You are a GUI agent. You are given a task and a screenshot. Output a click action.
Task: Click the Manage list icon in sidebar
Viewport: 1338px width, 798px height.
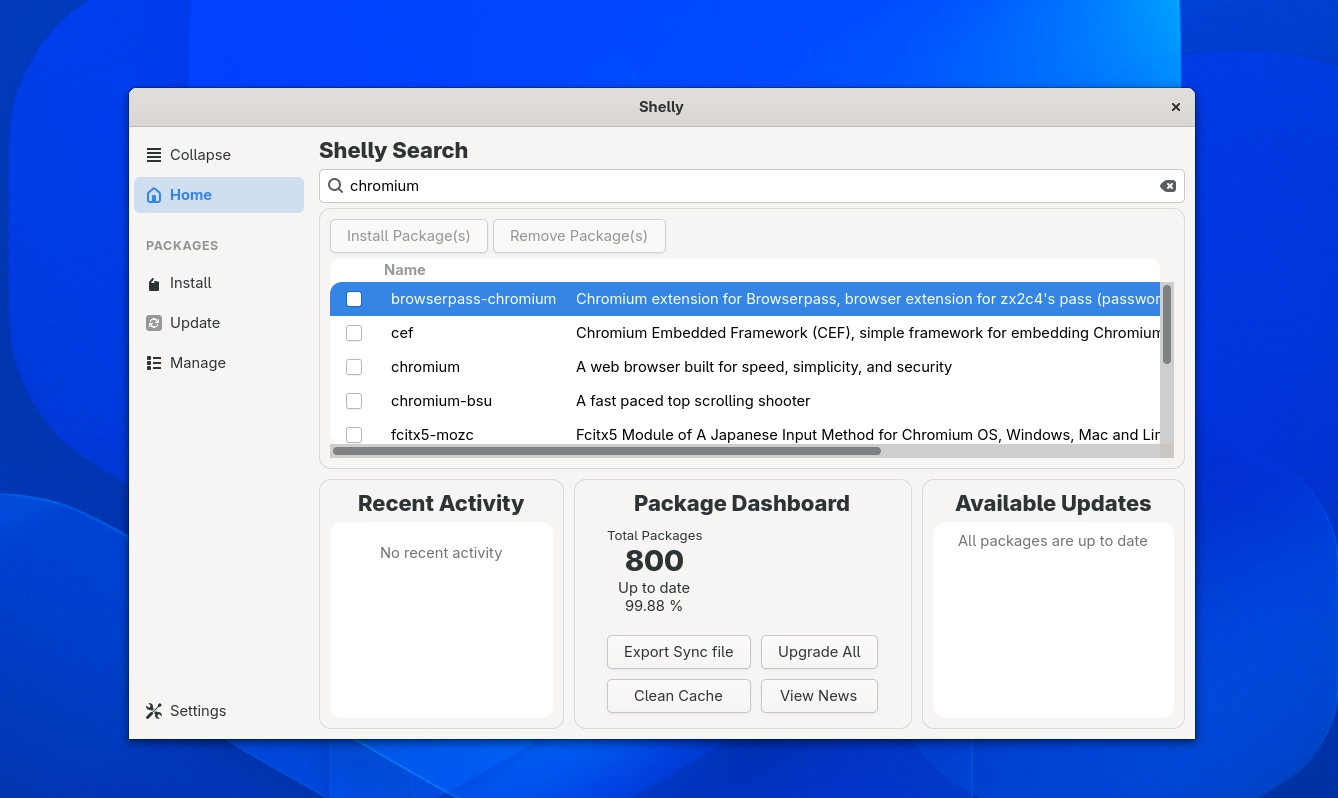tap(154, 363)
